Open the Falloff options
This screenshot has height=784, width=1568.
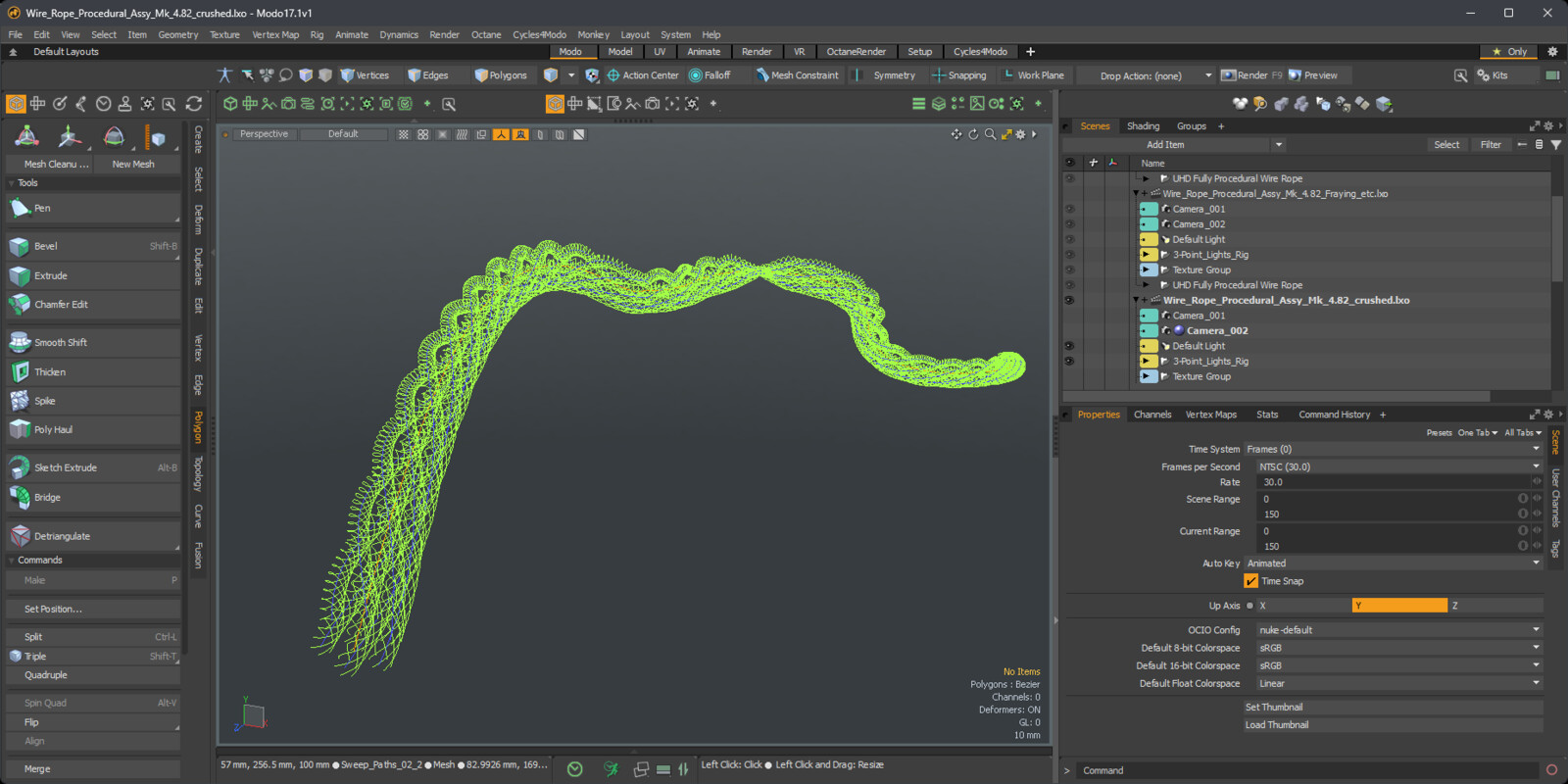710,75
